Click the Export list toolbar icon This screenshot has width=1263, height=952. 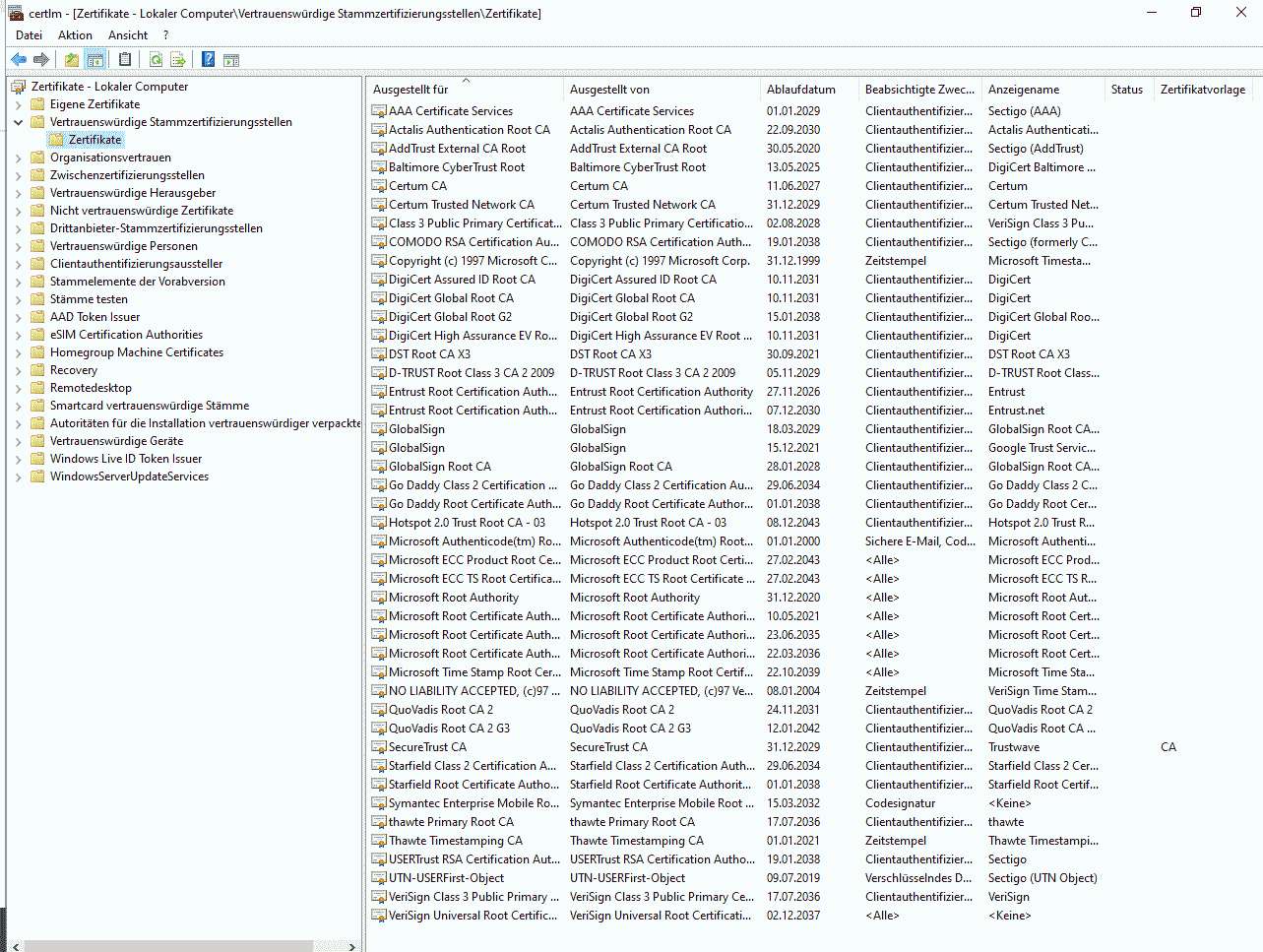[x=178, y=60]
